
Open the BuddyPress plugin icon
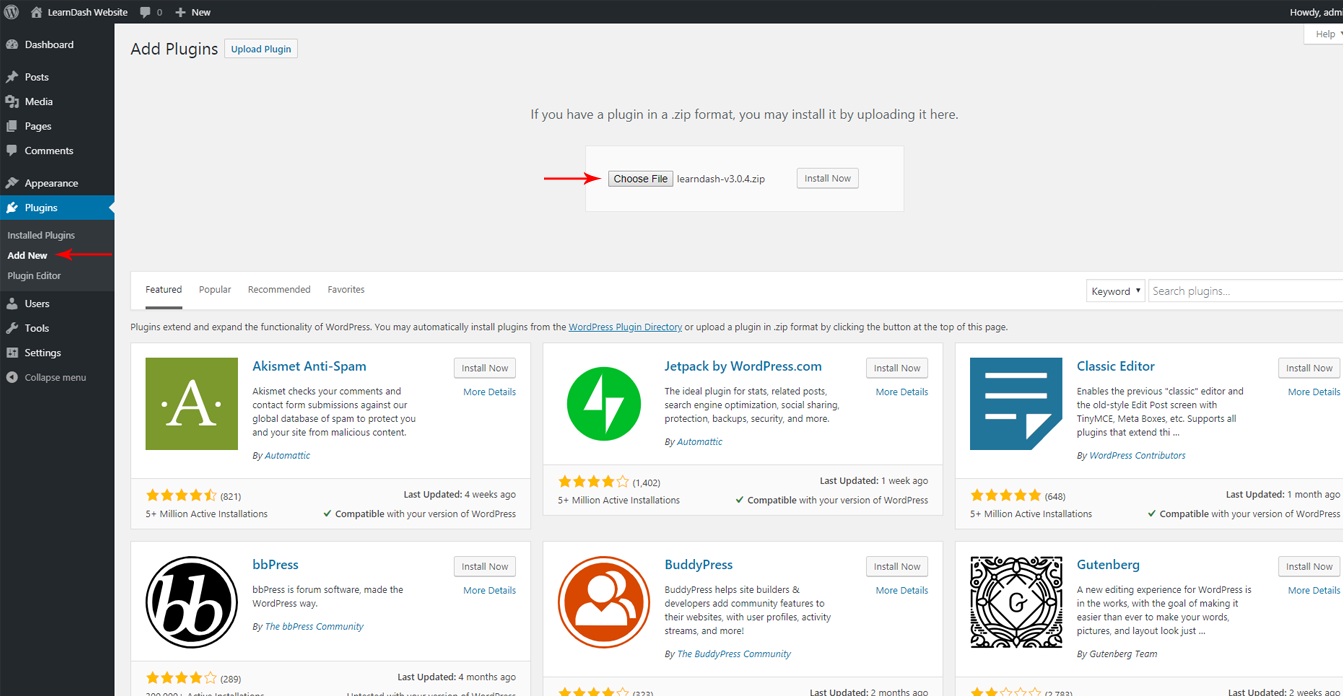(x=604, y=603)
